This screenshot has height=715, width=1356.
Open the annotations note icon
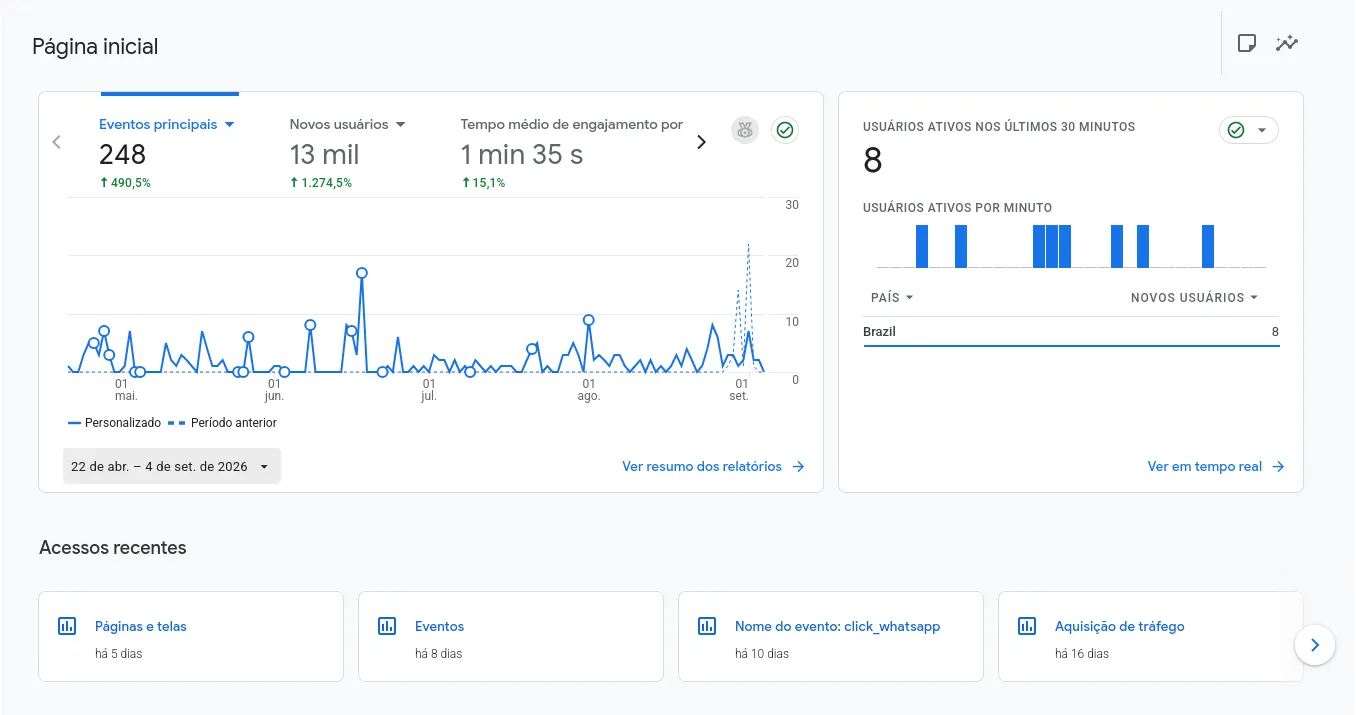1246,43
